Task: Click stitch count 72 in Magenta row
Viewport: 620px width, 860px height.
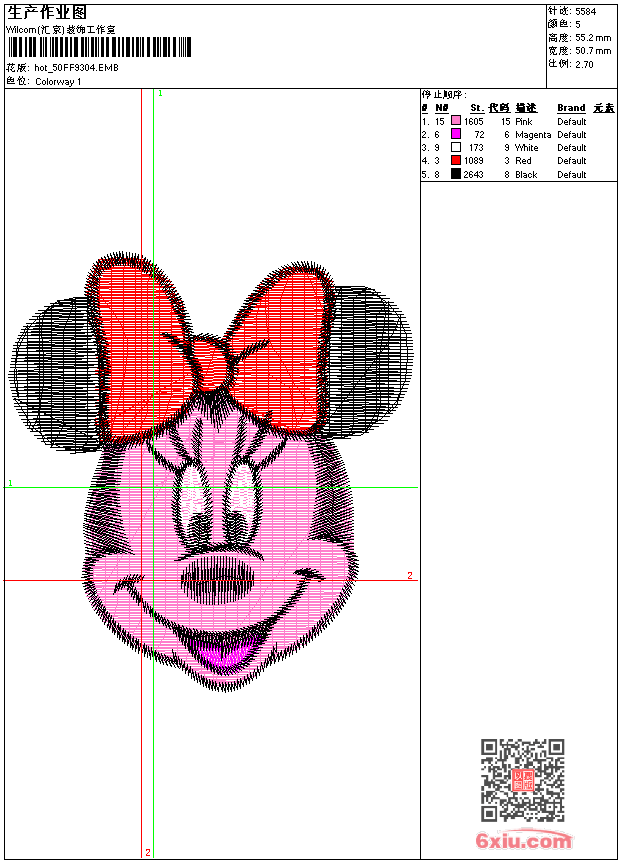Action: 480,134
